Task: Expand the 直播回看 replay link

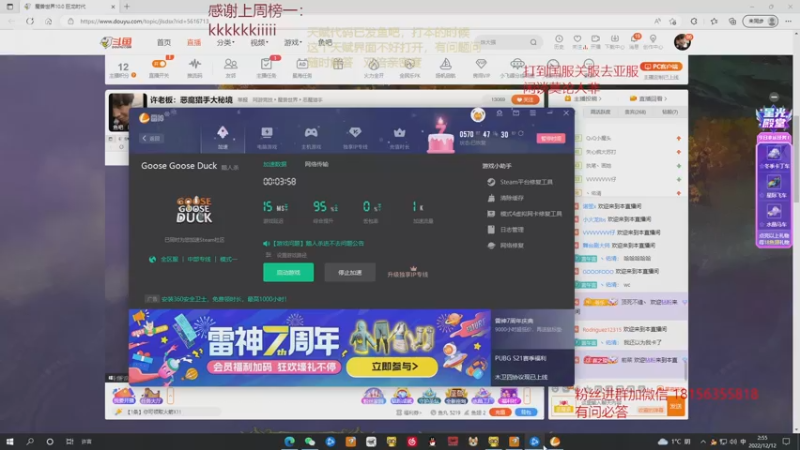Action: click(648, 98)
